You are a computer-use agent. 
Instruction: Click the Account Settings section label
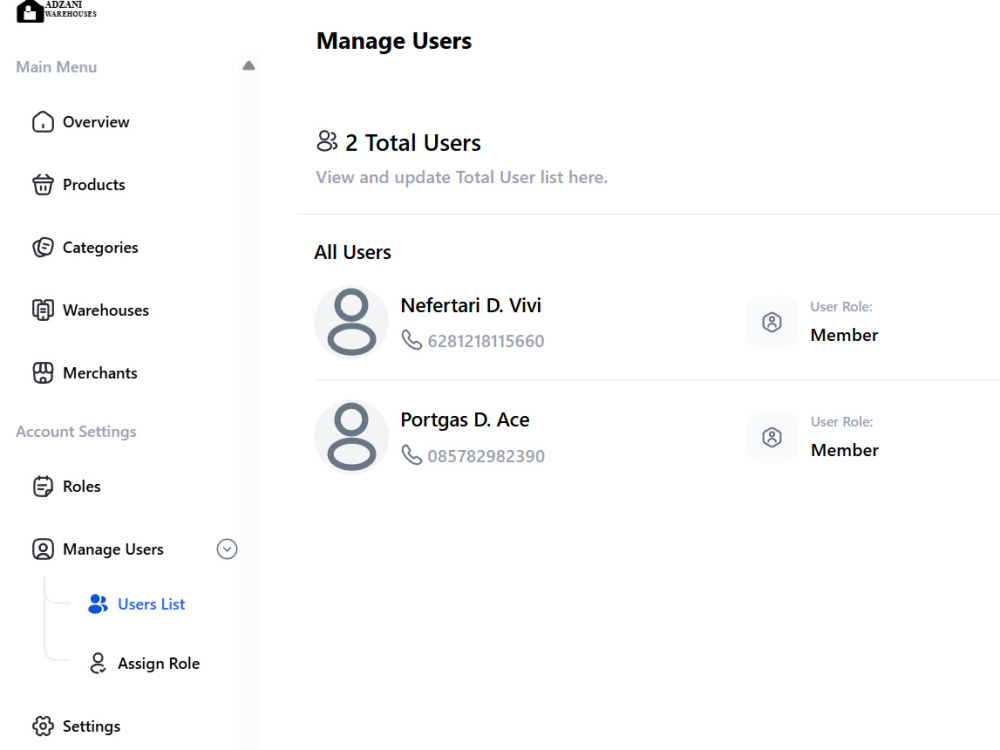tap(76, 432)
